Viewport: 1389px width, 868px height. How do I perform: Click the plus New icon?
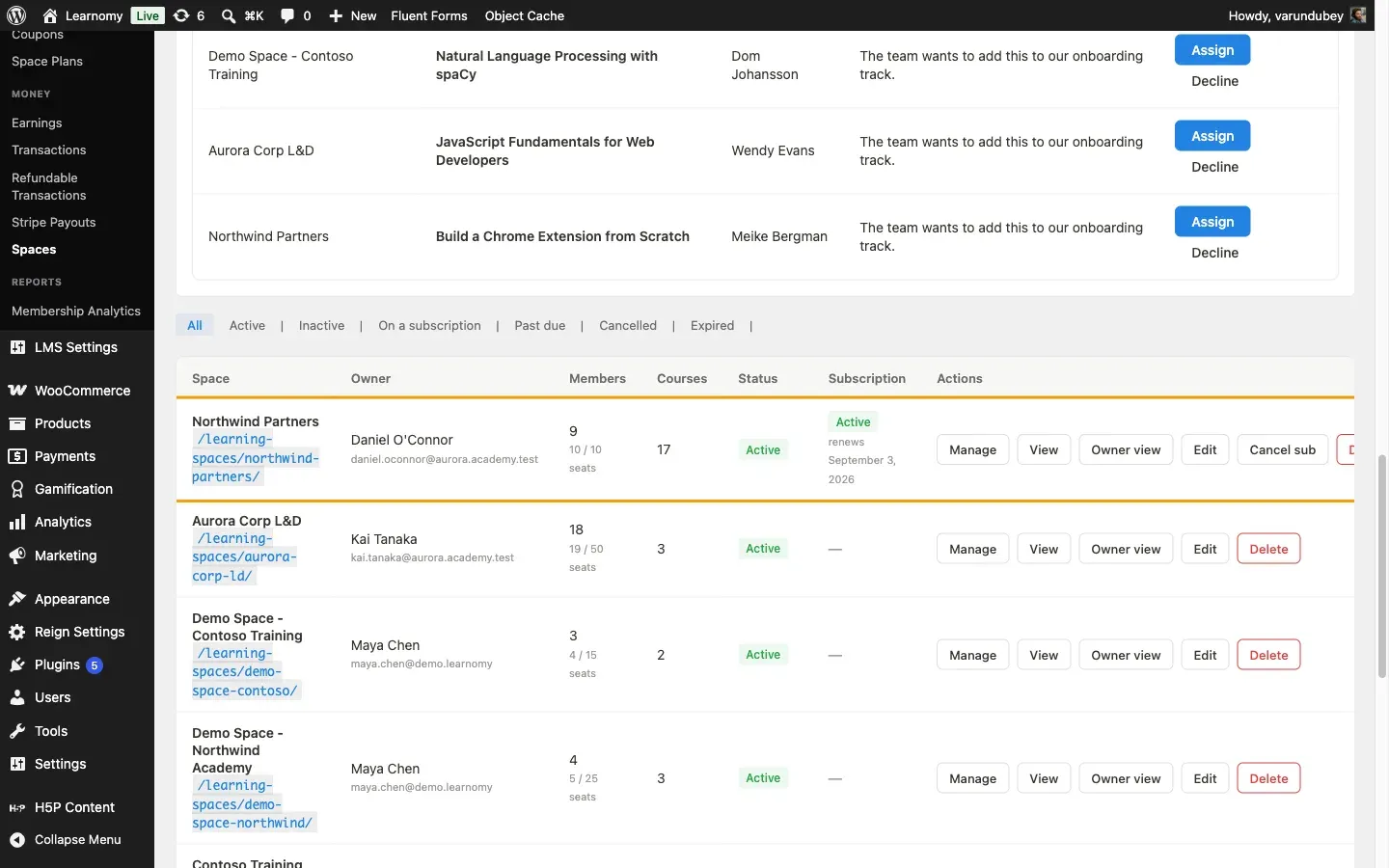[336, 15]
